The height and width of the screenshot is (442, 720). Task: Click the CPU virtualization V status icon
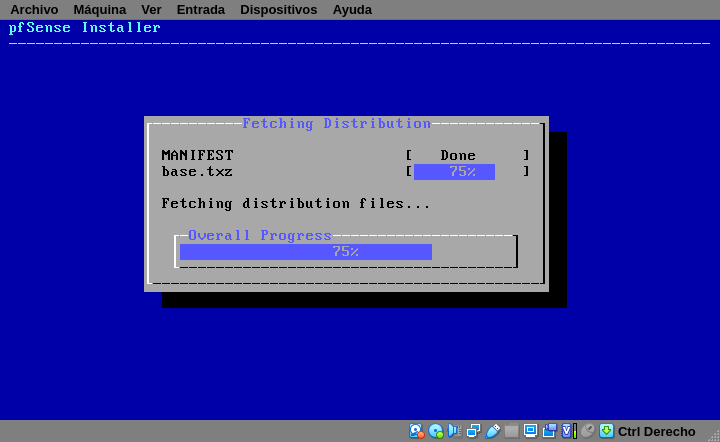coord(569,431)
